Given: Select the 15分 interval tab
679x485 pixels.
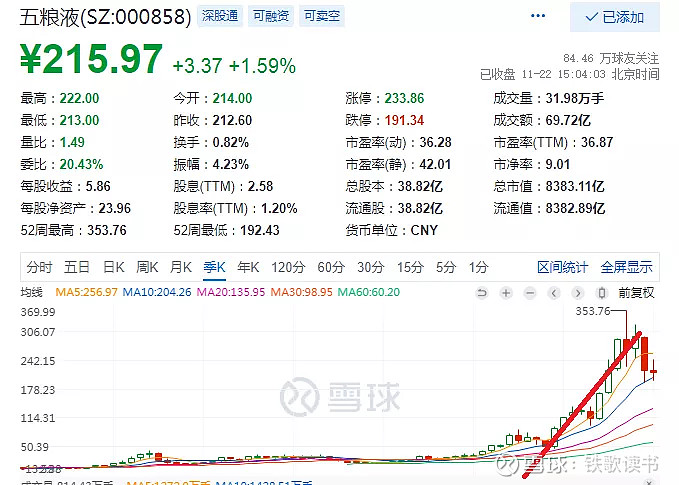Looking at the screenshot, I should click(410, 267).
